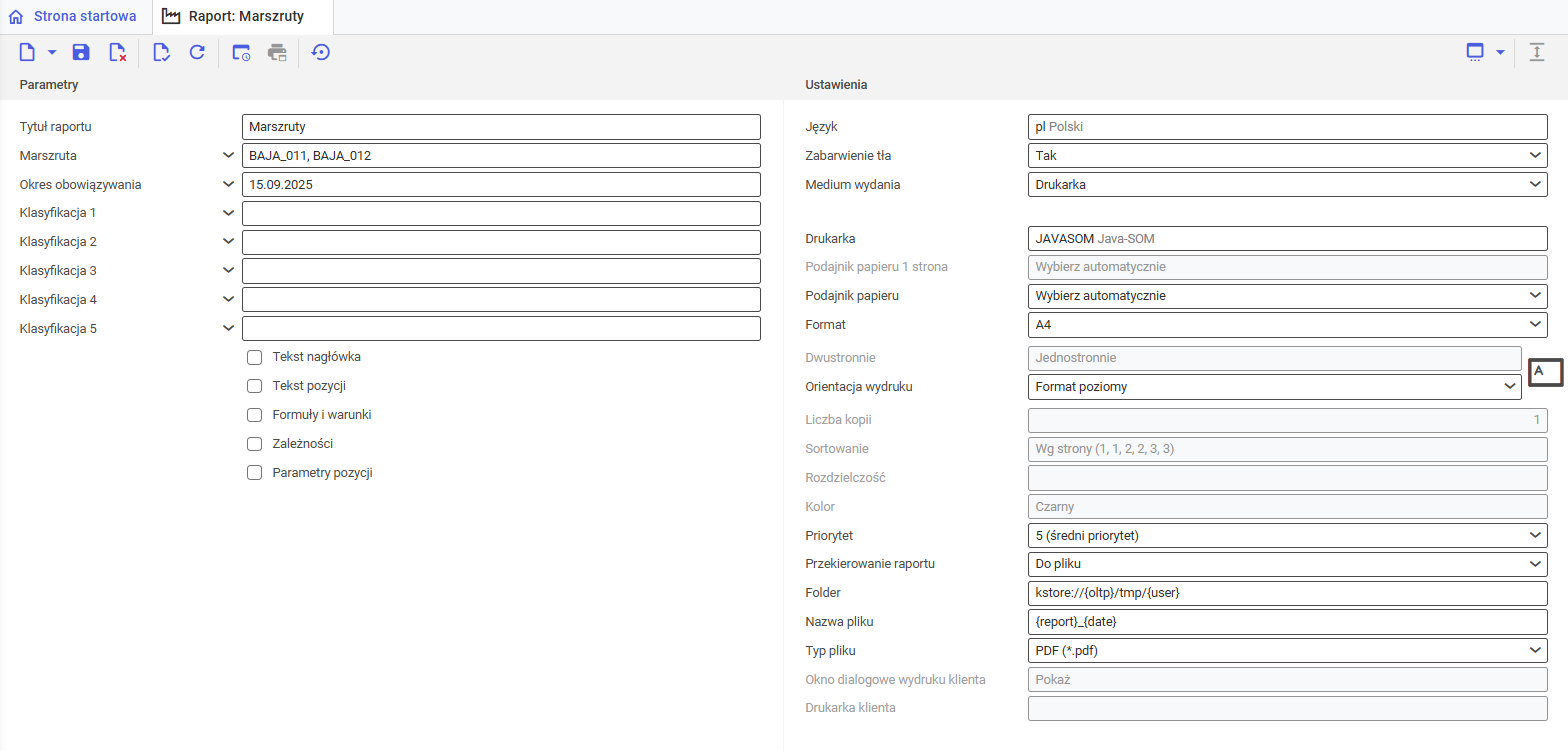Click the Tytuł raportu input field
1568x751 pixels.
click(500, 127)
